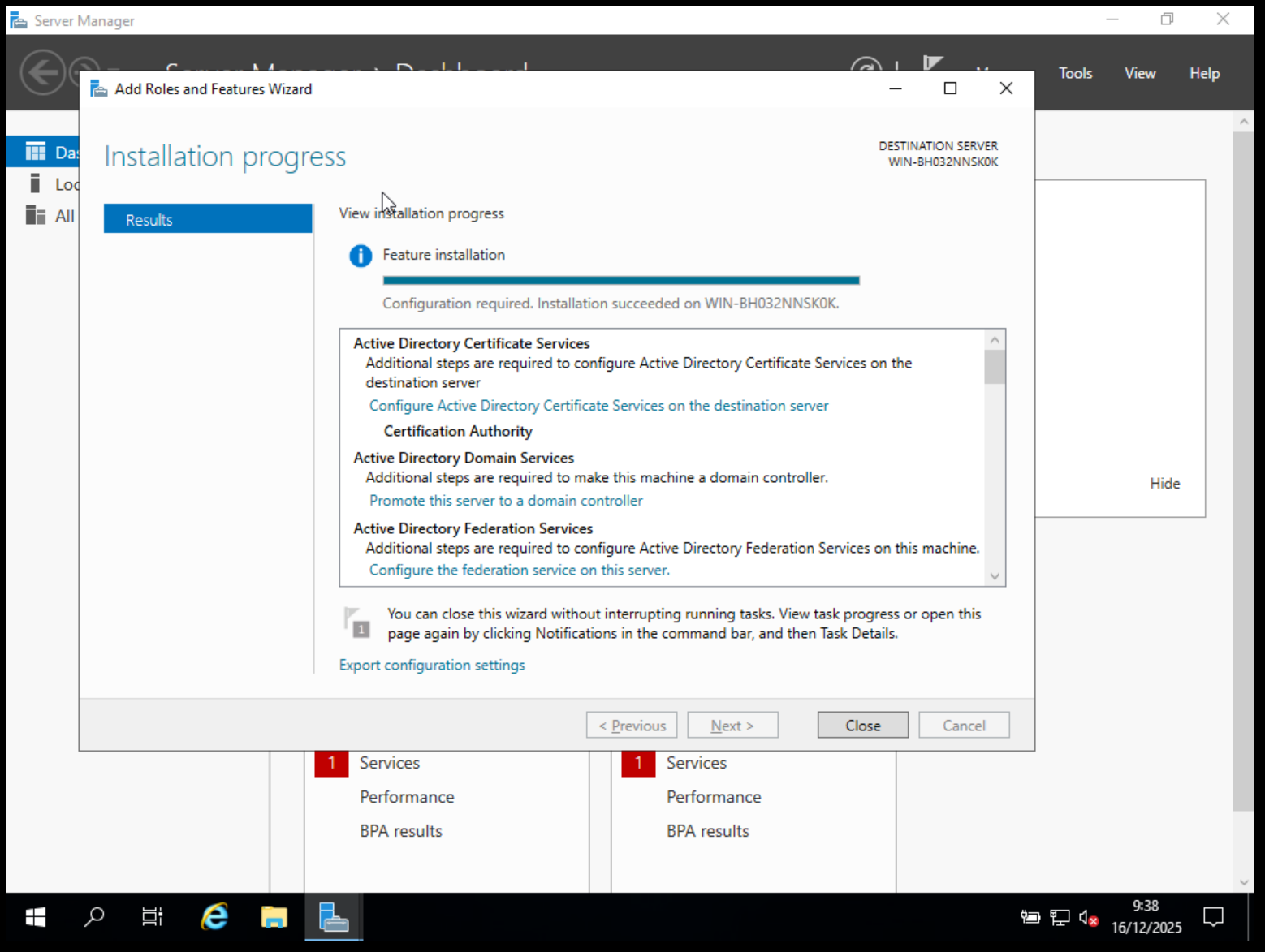Open the notifications flag icon in command bar
Viewport: 1265px width, 952px height.
click(x=933, y=63)
